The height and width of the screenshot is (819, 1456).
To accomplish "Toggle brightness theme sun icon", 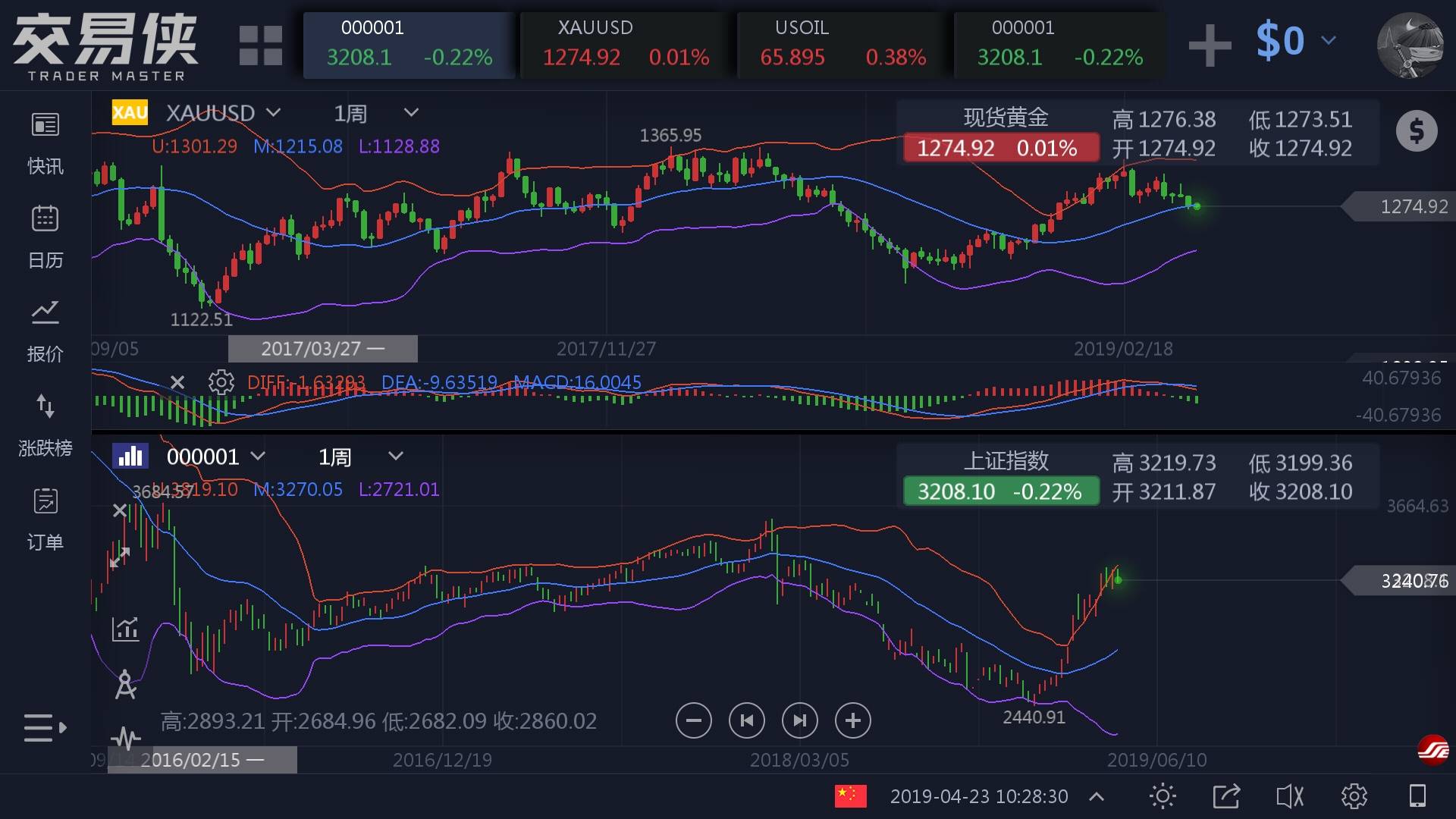I will click(x=1162, y=796).
